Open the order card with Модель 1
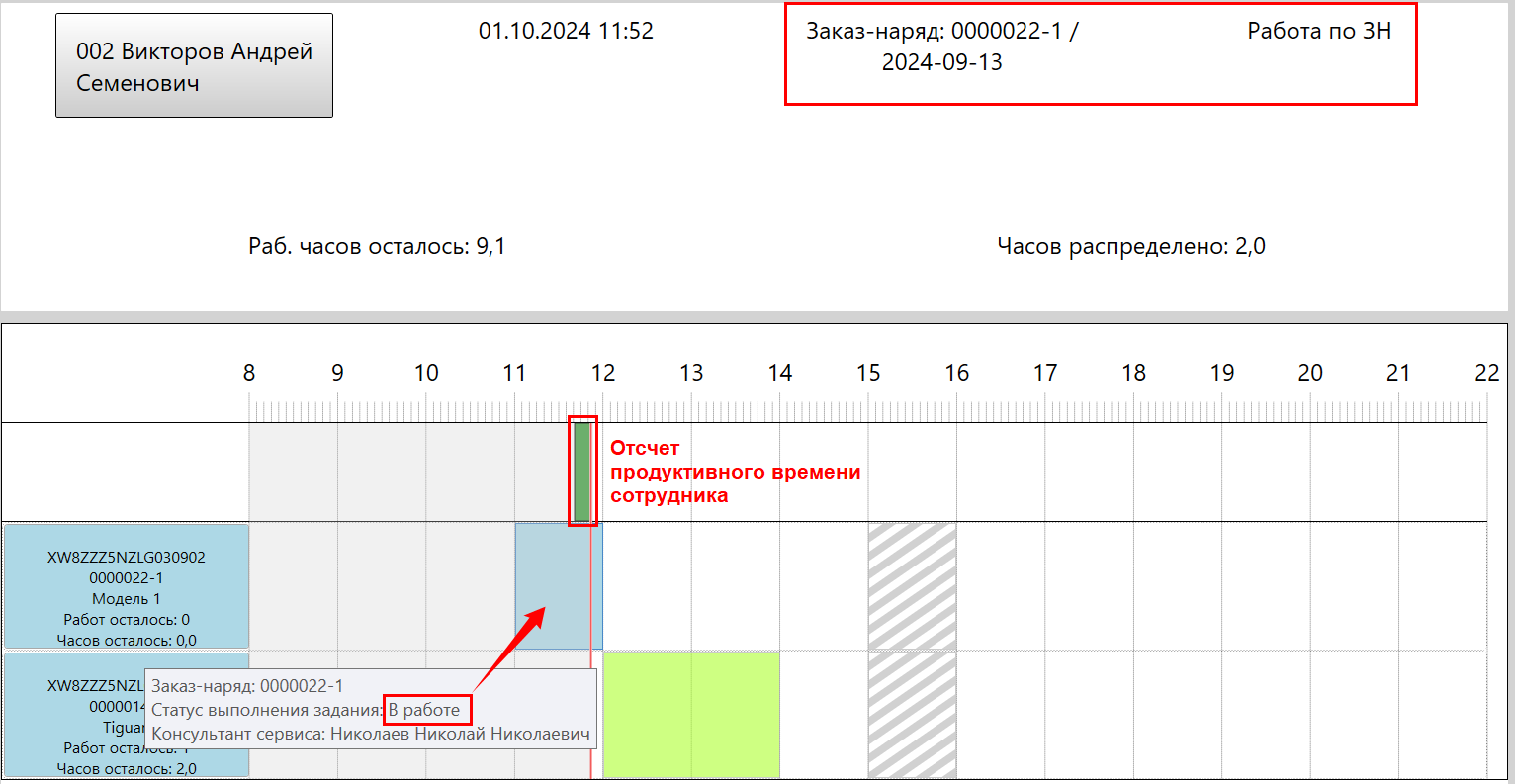 [126, 587]
